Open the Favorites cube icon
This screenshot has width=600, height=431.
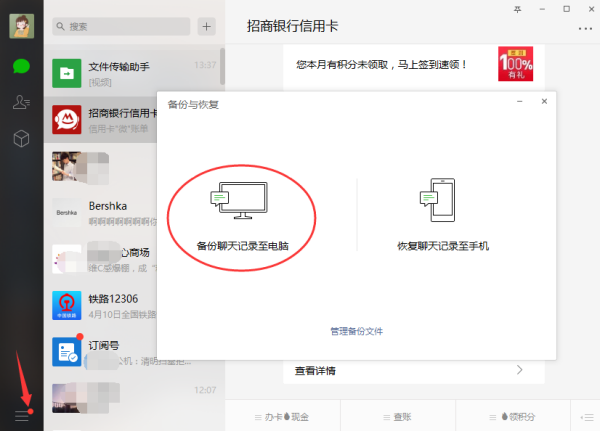(21, 139)
